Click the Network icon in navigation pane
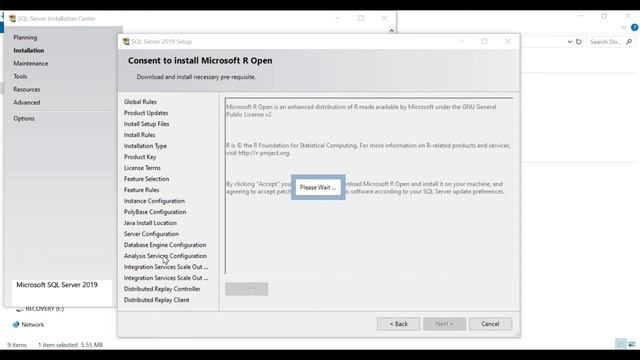Screen dimensions: 640x360 16,324
